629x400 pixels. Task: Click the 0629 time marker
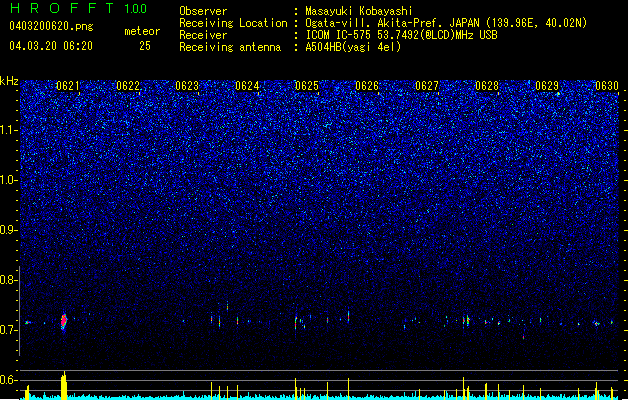(547, 86)
